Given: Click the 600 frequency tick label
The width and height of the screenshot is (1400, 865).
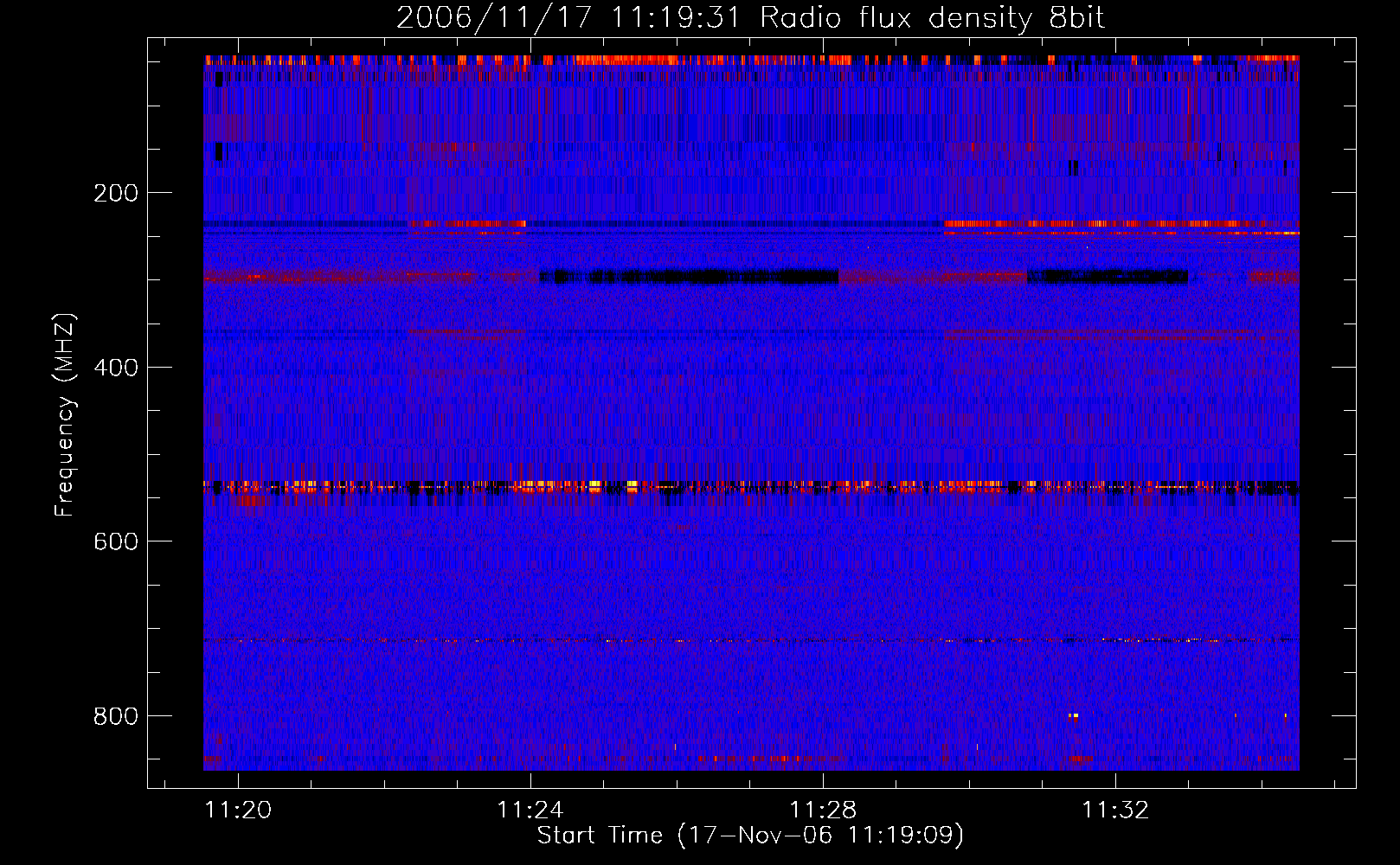Looking at the screenshot, I should pos(116,541).
